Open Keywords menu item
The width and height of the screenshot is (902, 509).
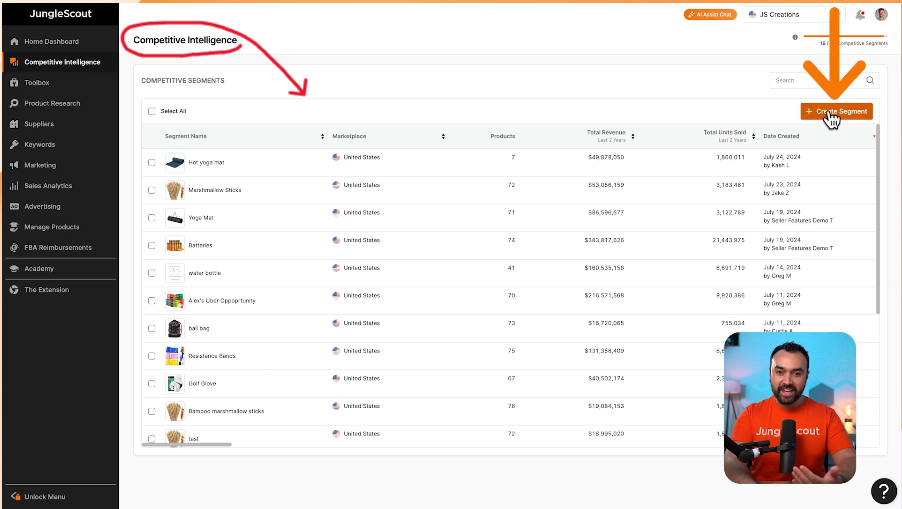point(40,145)
